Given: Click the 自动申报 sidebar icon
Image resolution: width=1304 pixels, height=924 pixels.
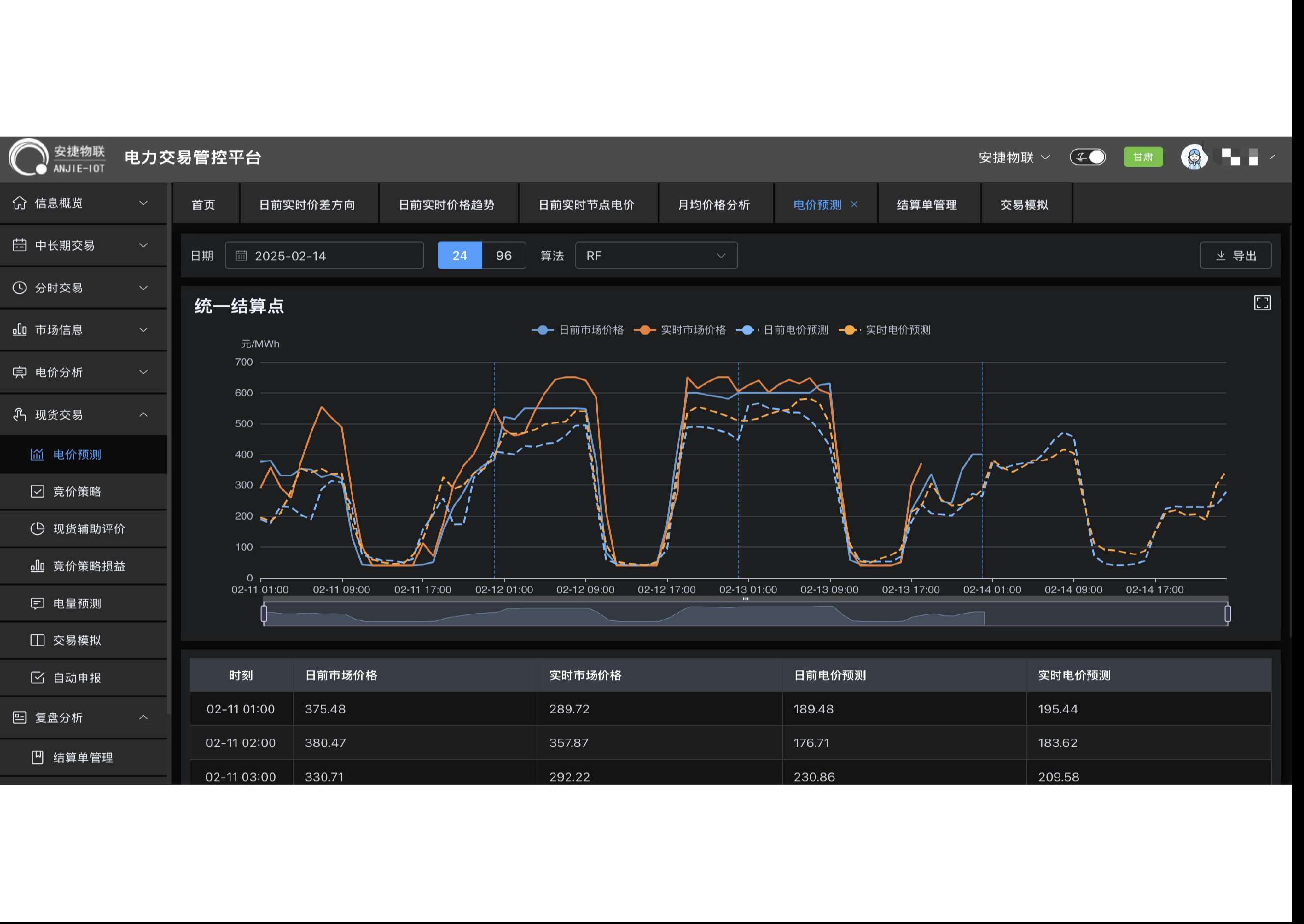Looking at the screenshot, I should pos(38,677).
